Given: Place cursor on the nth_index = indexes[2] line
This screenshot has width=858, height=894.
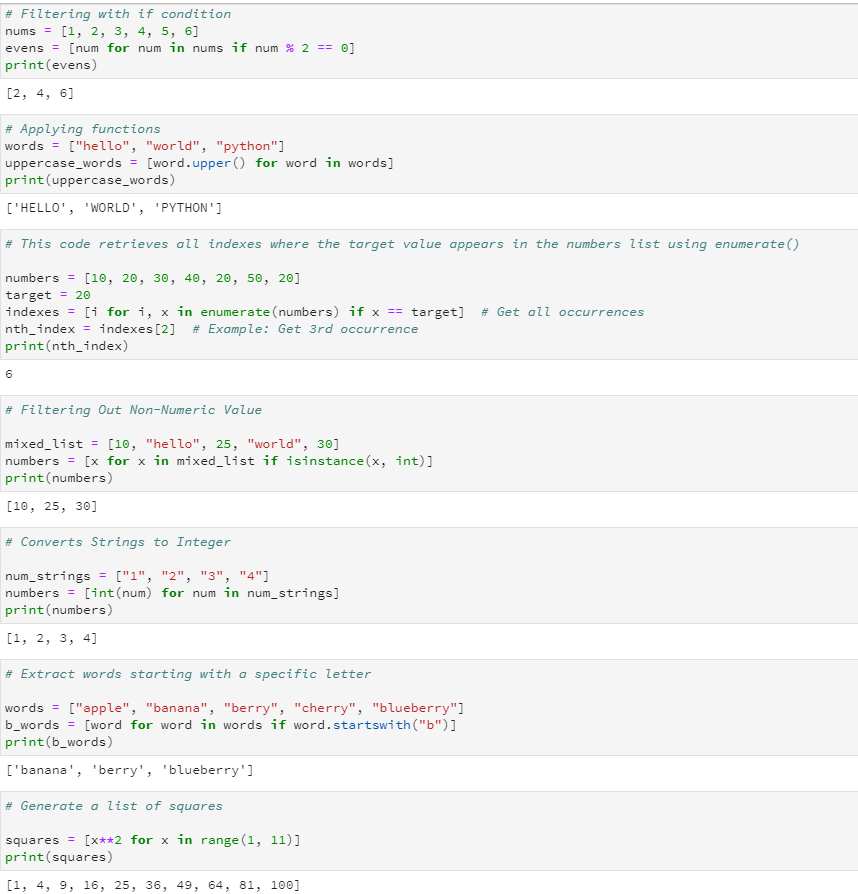Looking at the screenshot, I should tap(212, 329).
